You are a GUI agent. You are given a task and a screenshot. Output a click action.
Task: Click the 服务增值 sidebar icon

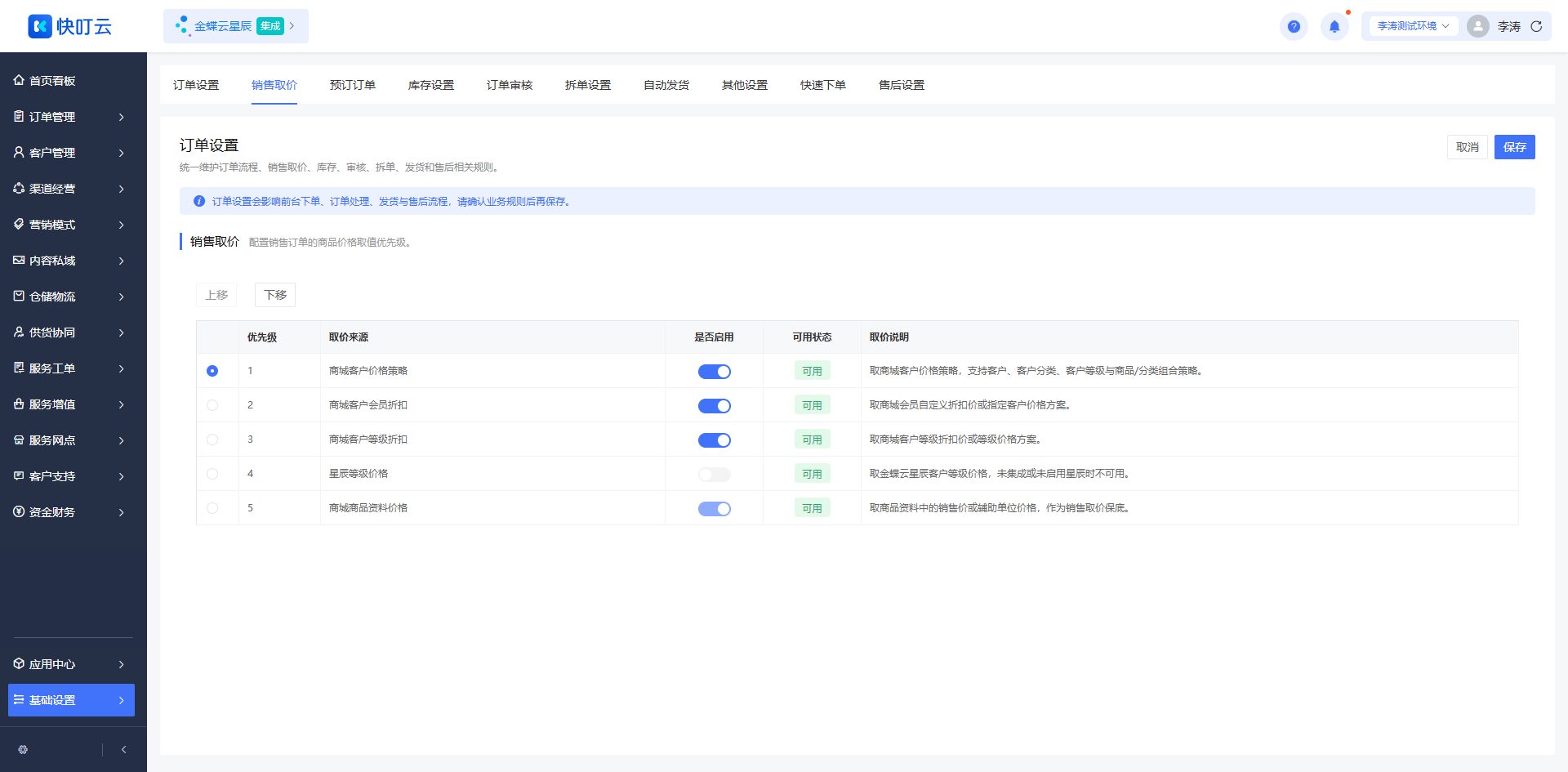click(19, 404)
